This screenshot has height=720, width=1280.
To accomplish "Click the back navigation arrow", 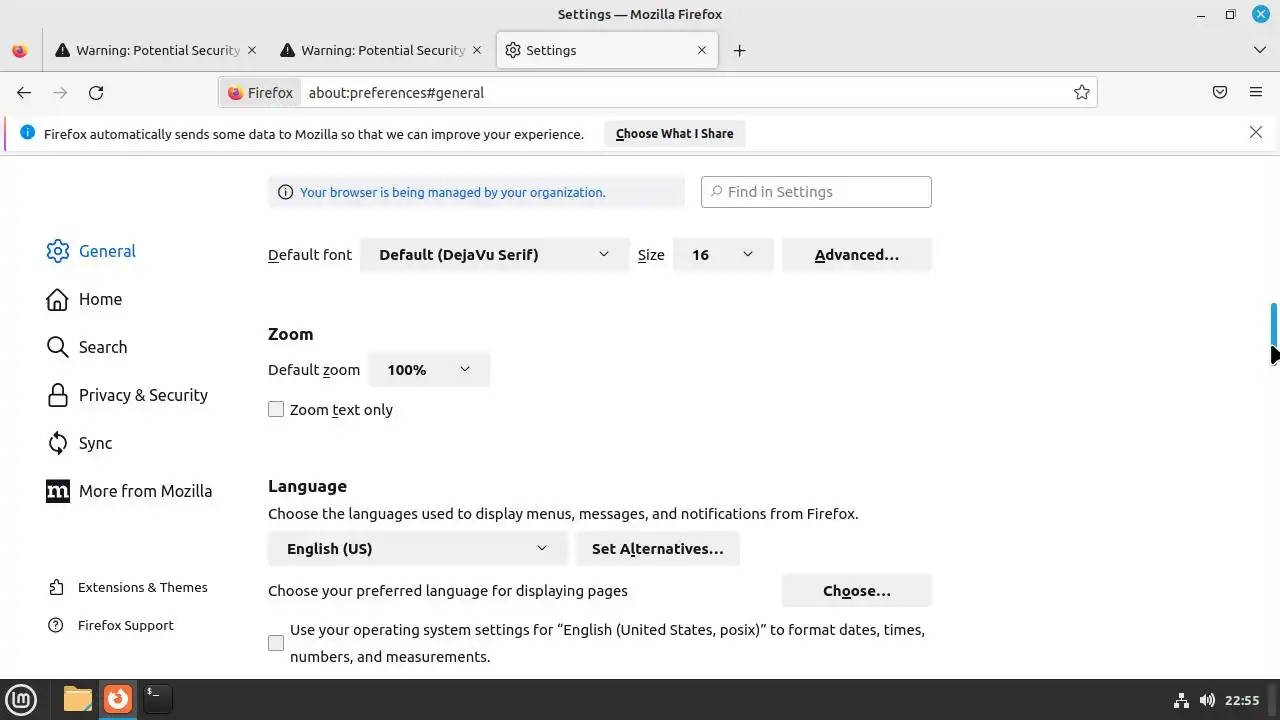I will [x=24, y=93].
